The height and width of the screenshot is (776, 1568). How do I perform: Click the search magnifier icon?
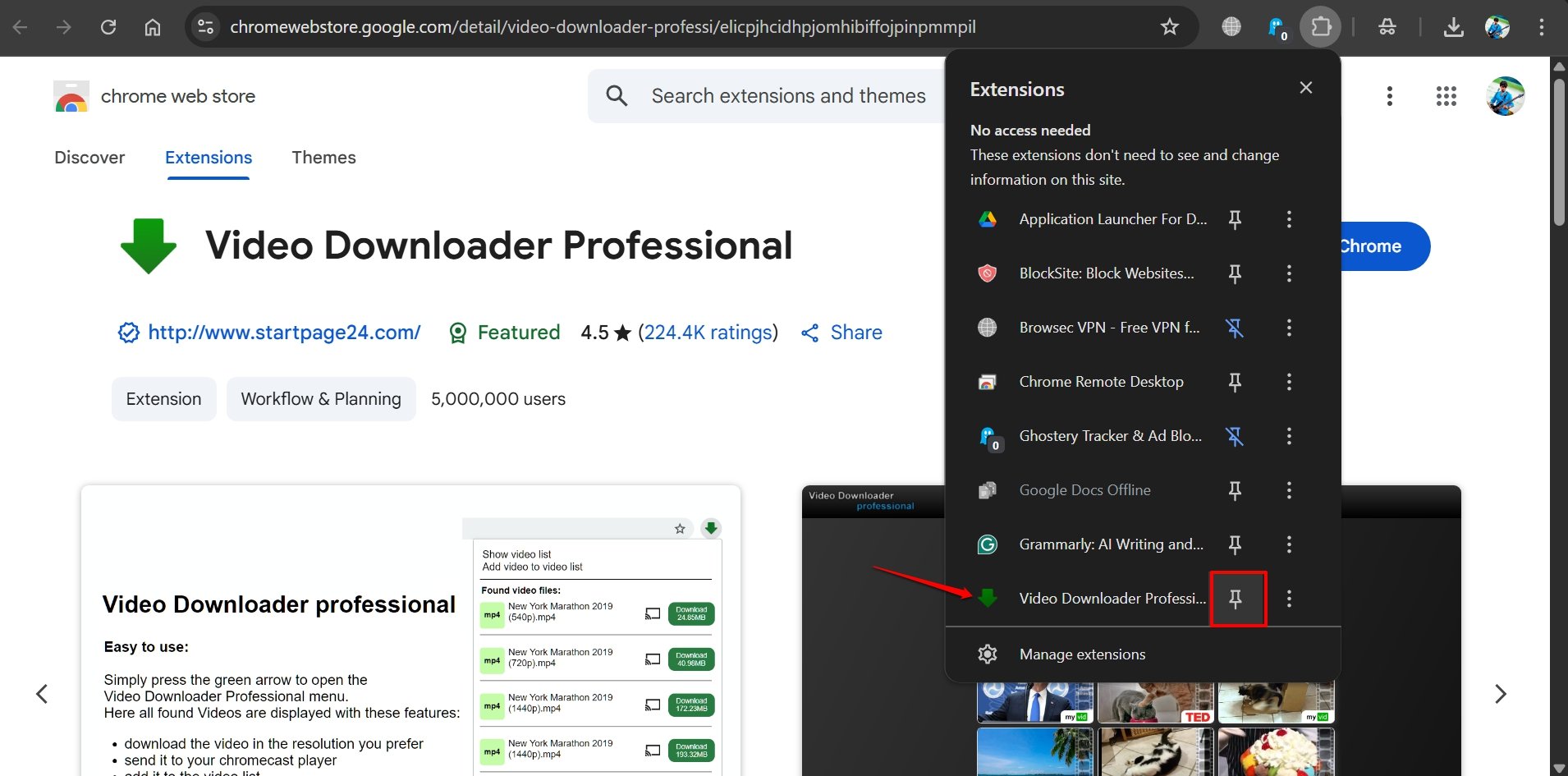pyautogui.click(x=617, y=96)
